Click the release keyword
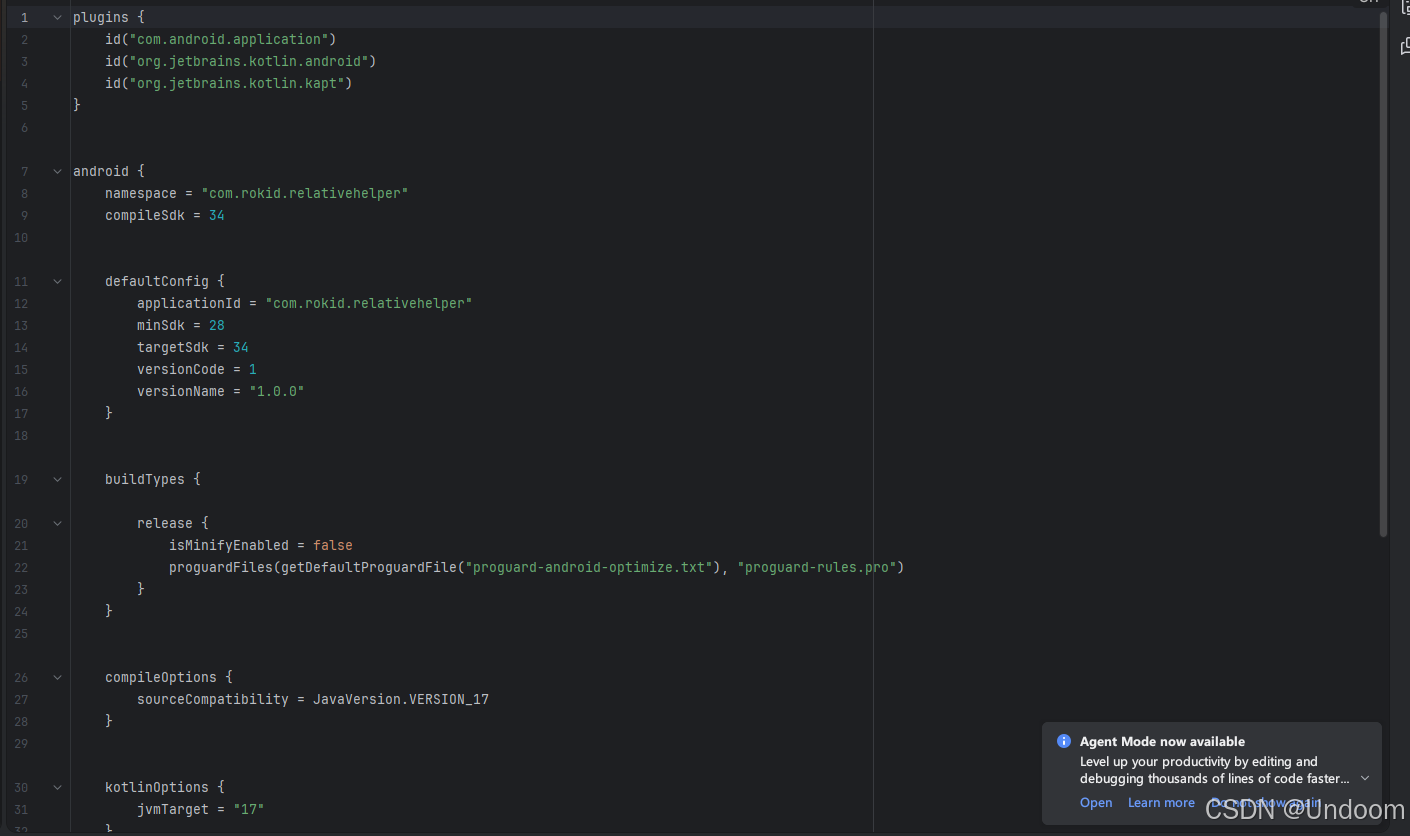 point(165,523)
